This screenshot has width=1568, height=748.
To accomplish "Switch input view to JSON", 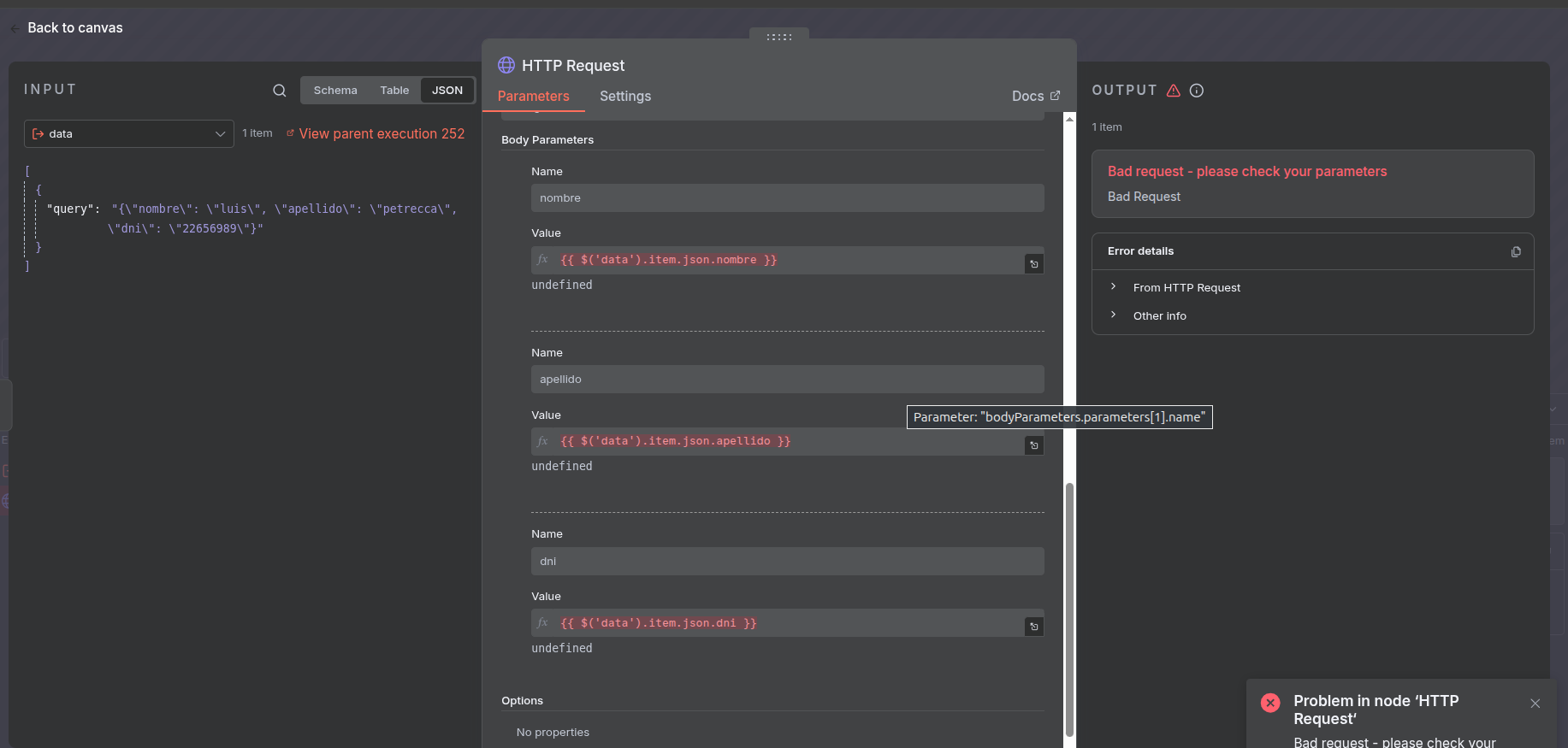I will tap(447, 91).
